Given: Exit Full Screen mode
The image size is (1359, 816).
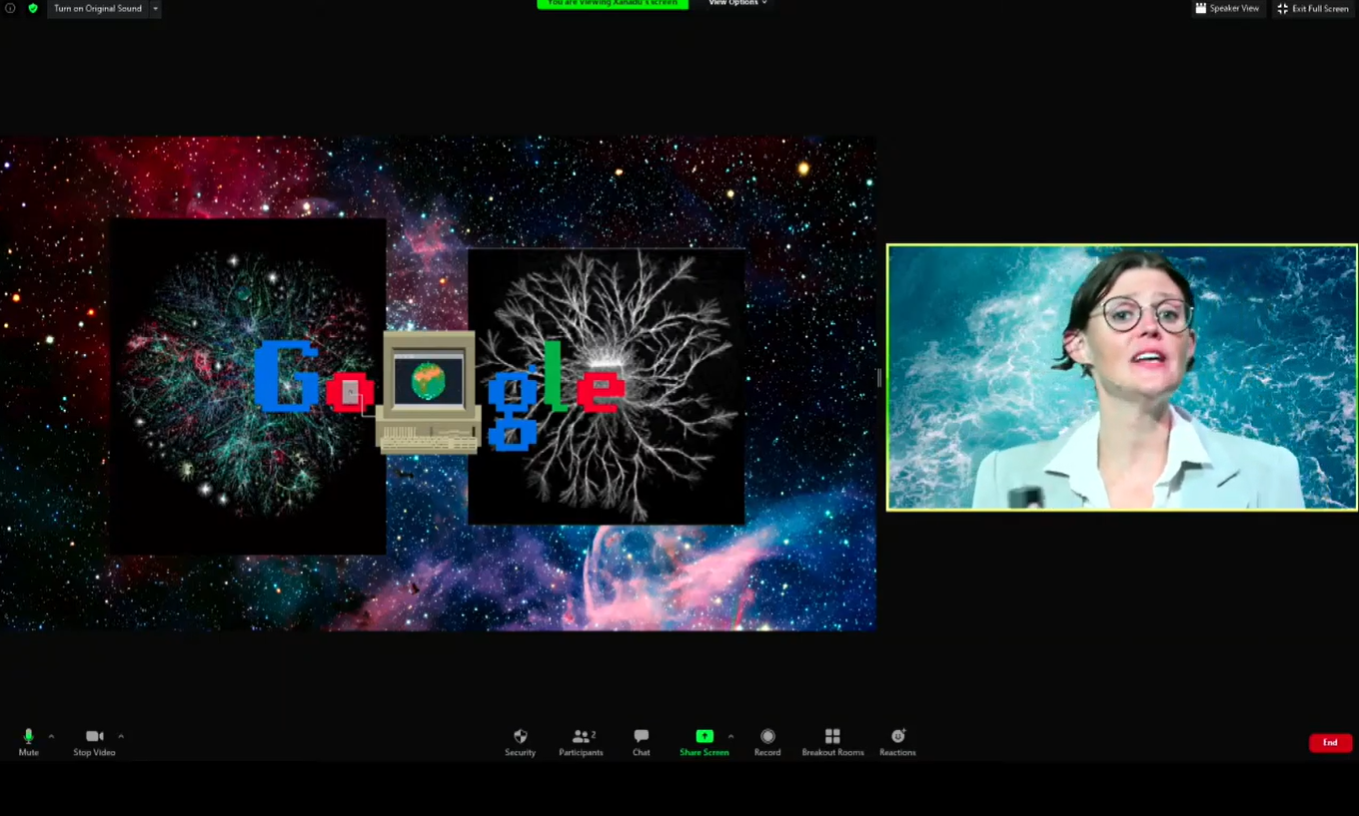Looking at the screenshot, I should coord(1313,8).
